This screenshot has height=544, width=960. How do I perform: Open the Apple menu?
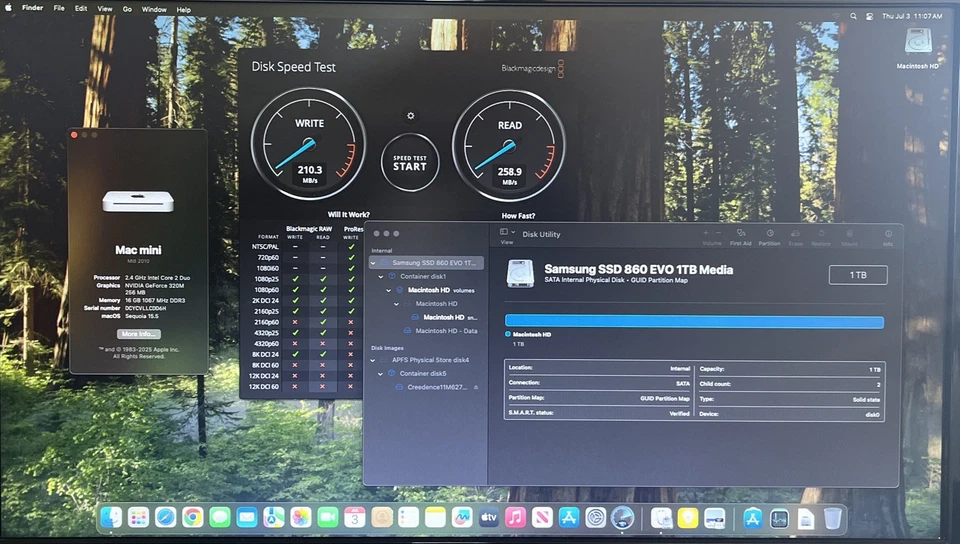(9, 9)
